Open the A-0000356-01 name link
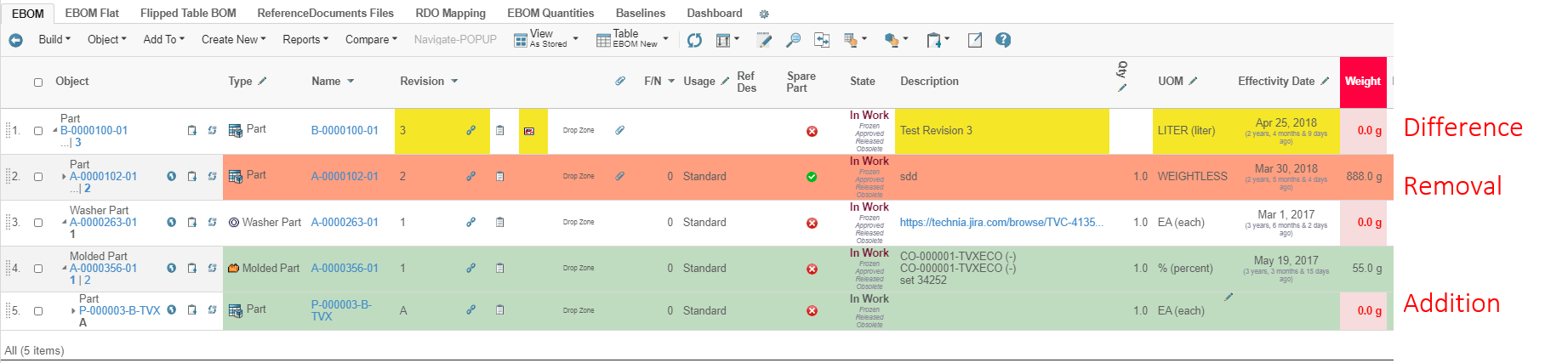The image size is (1568, 363). click(x=345, y=269)
